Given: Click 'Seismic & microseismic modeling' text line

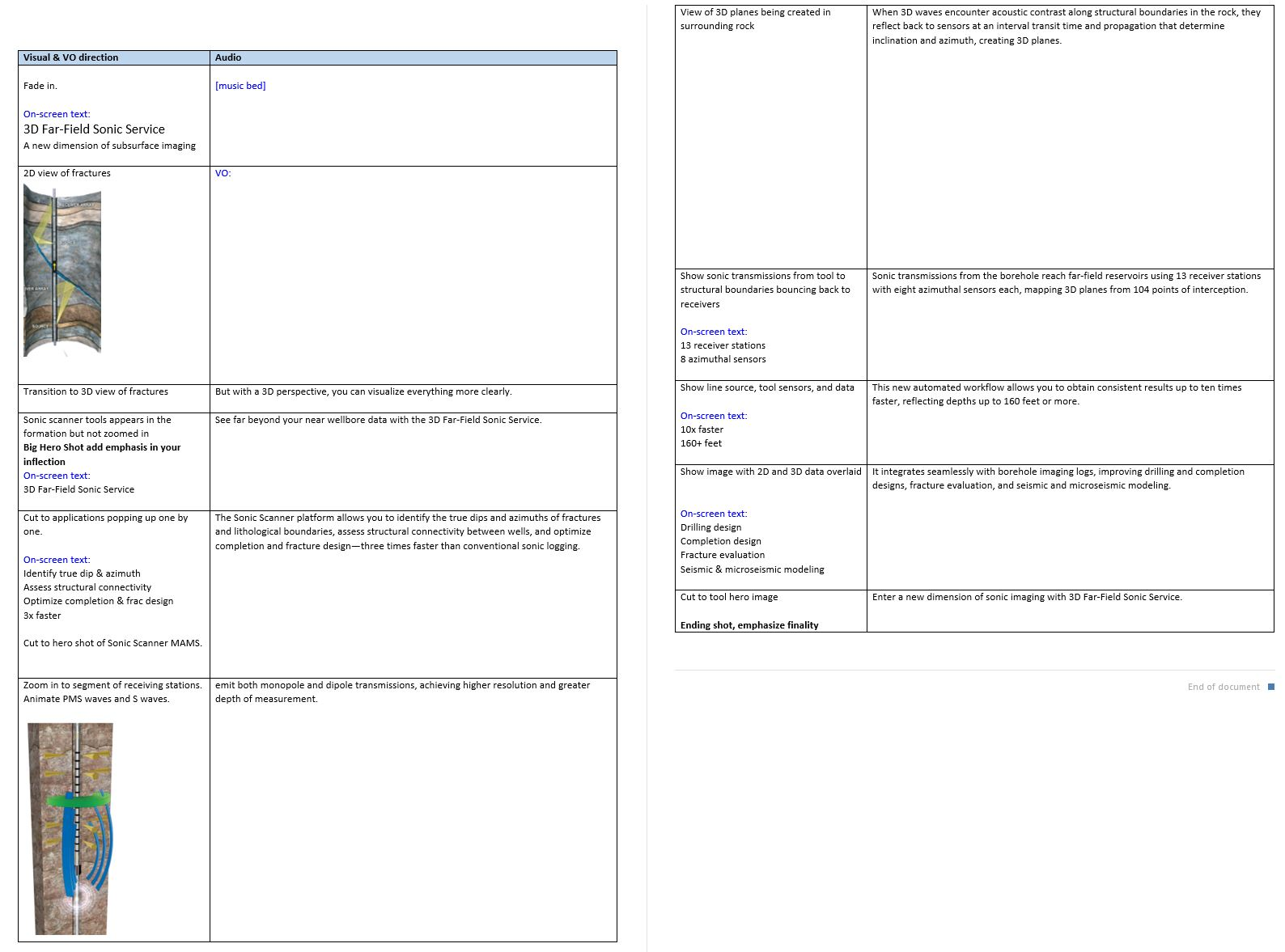Looking at the screenshot, I should tap(753, 569).
